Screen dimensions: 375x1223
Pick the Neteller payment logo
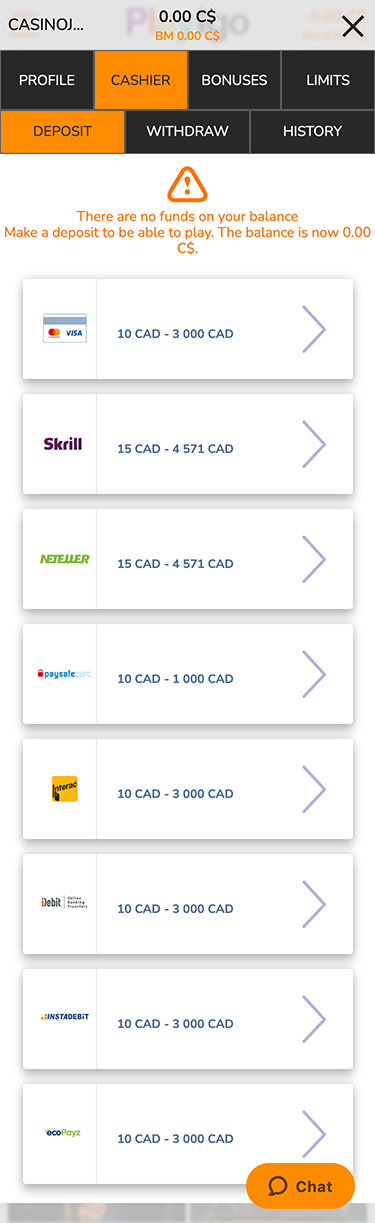(64, 559)
